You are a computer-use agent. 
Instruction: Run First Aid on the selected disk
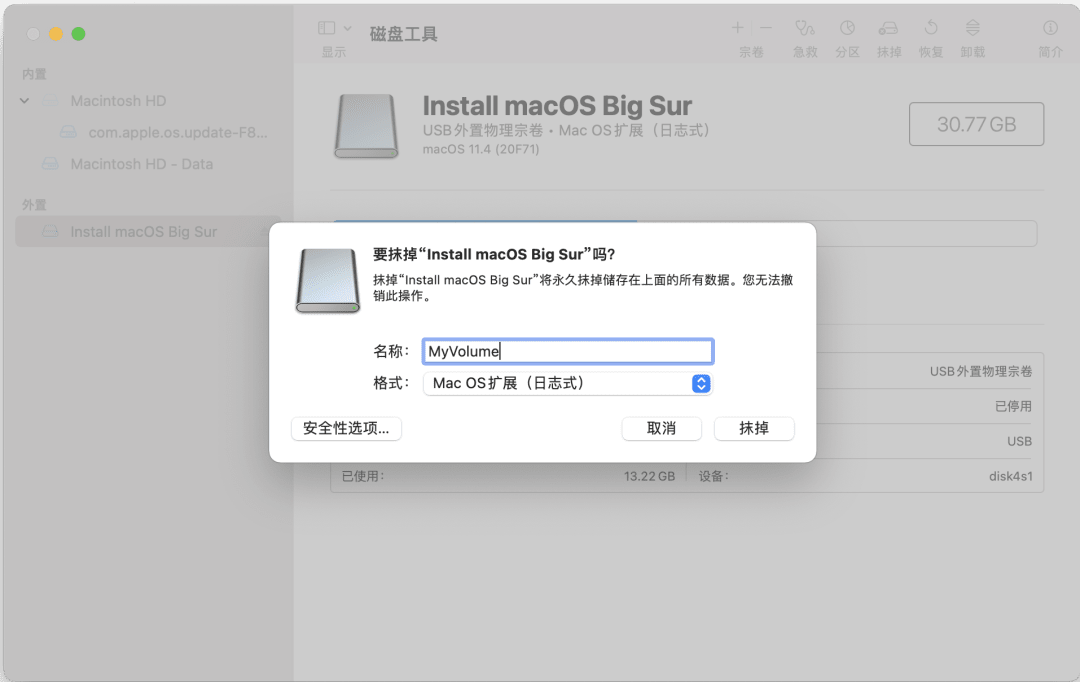[x=804, y=30]
